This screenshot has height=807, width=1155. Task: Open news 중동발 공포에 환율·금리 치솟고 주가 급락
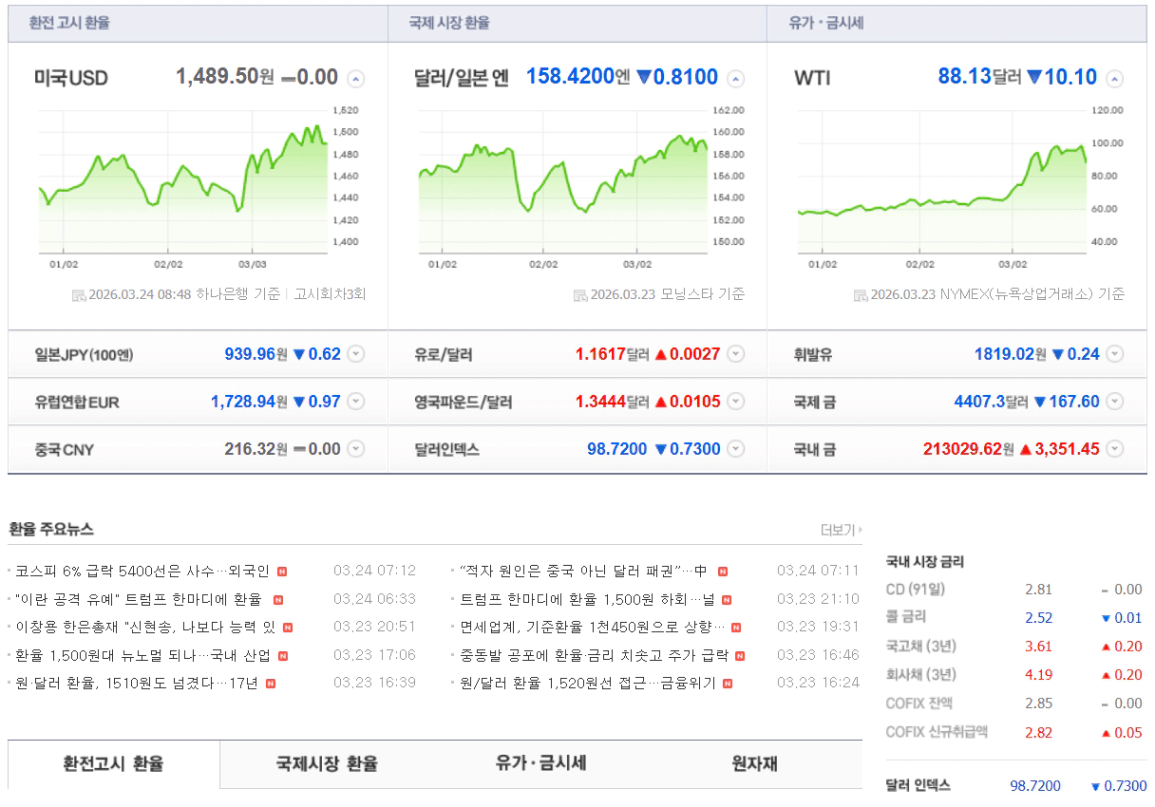594,655
